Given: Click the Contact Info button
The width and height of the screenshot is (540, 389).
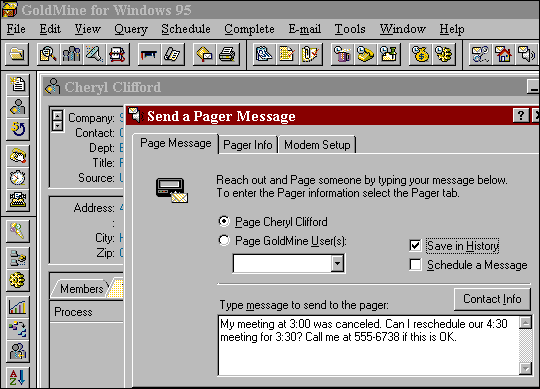Looking at the screenshot, I should 492,299.
